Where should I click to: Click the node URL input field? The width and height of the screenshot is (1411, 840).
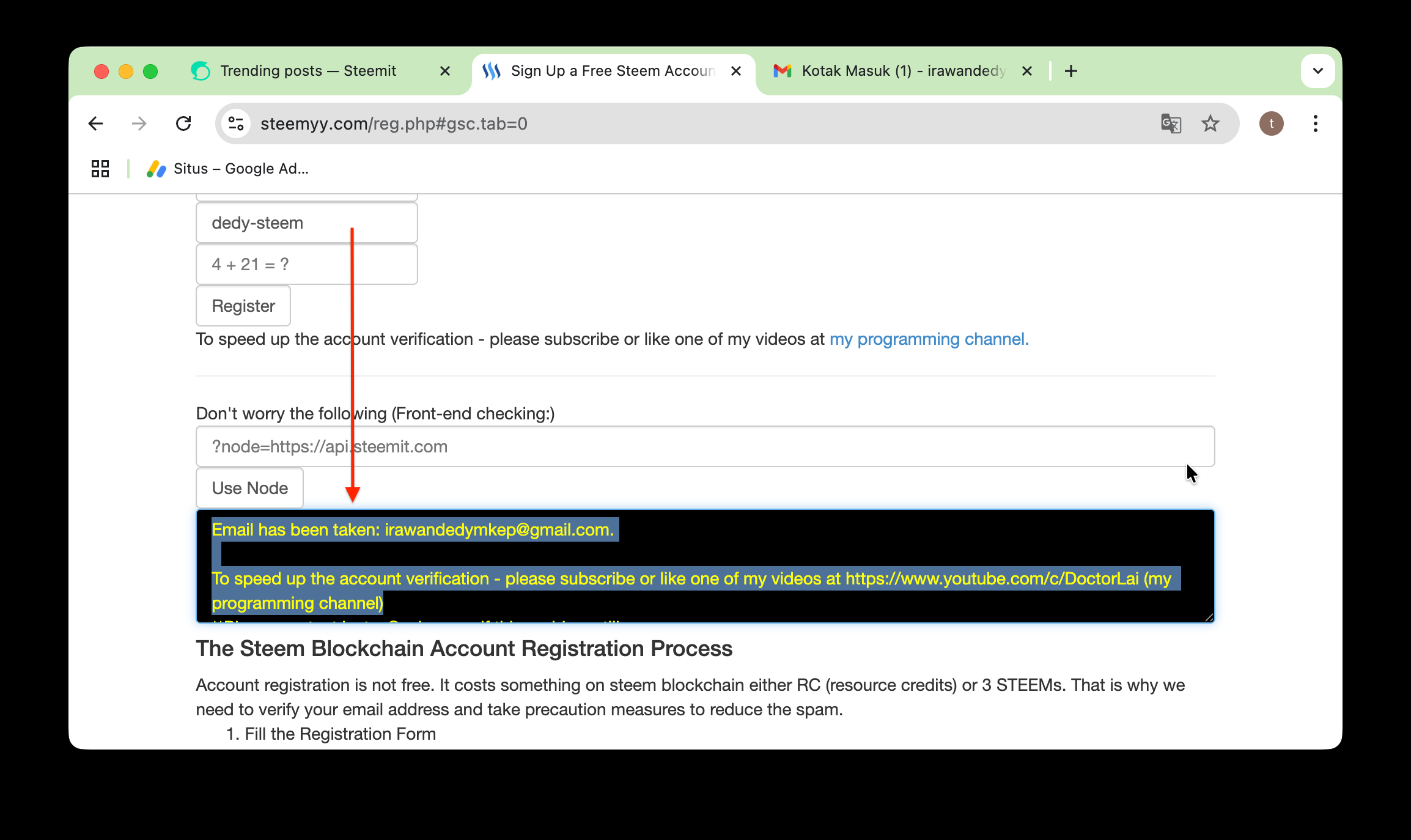click(705, 446)
